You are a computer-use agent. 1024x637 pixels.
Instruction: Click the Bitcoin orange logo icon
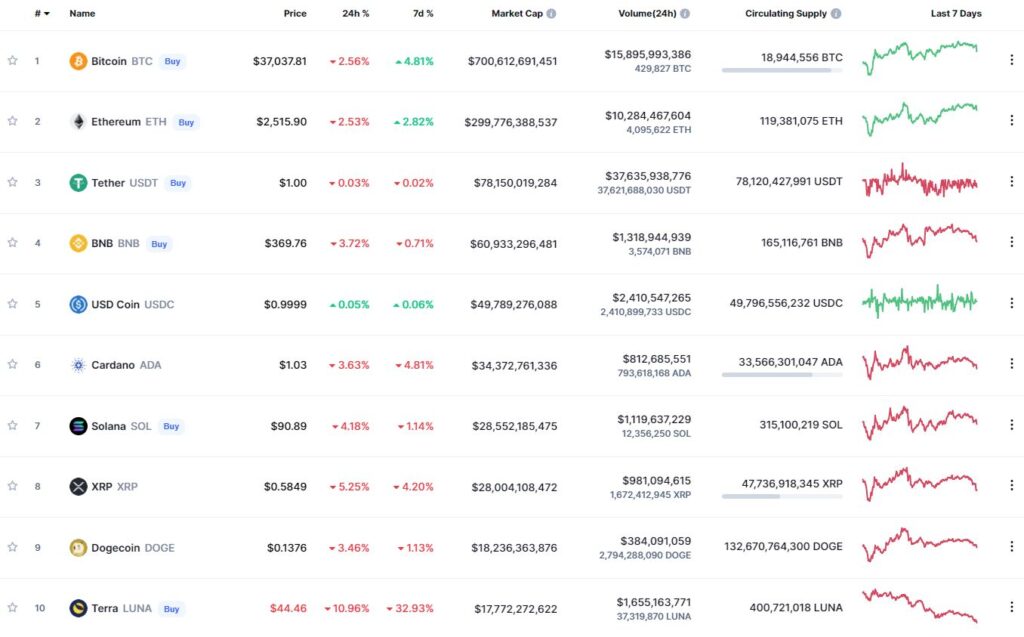click(x=78, y=61)
